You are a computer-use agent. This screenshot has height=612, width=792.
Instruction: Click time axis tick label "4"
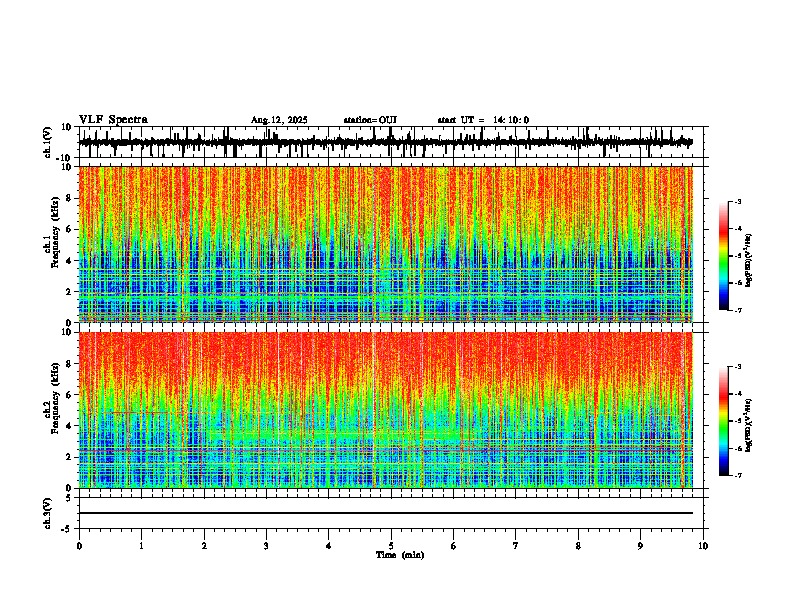coord(329,546)
